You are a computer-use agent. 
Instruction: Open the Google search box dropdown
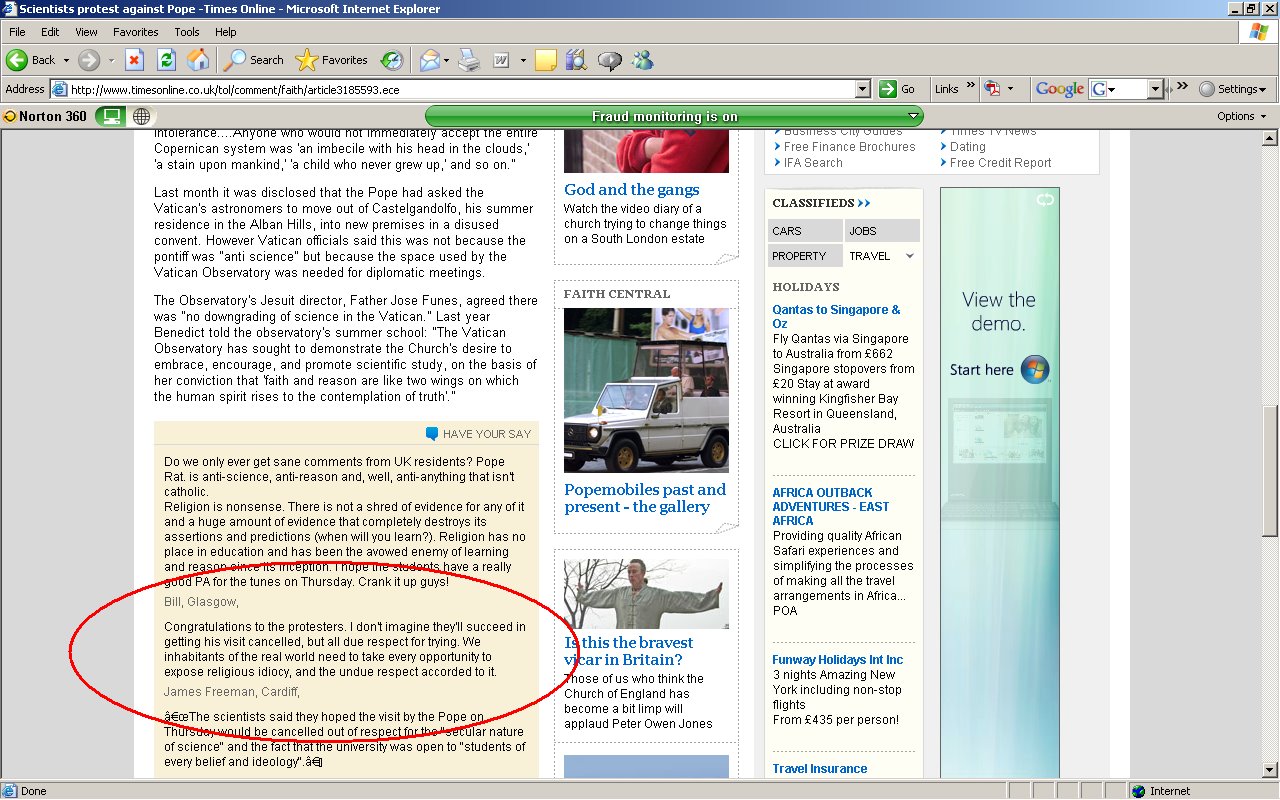pos(1156,89)
